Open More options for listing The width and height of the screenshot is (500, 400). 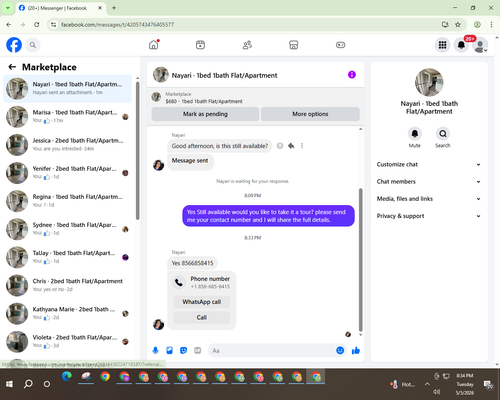click(310, 114)
